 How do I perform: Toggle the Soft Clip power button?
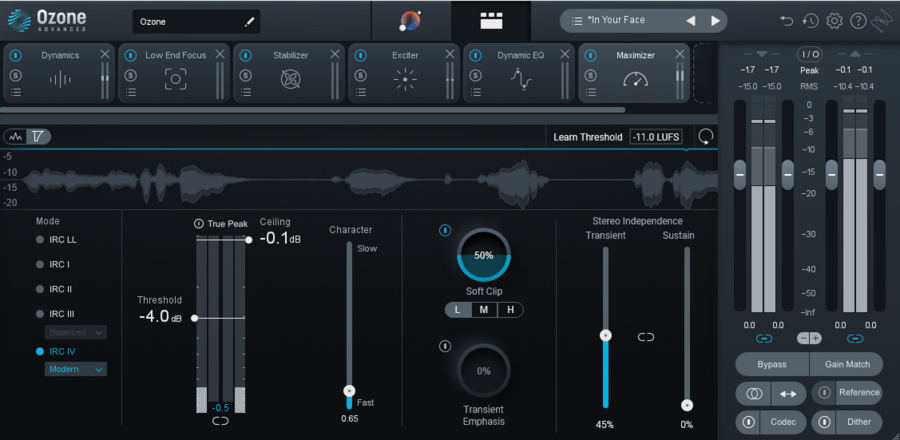coord(444,230)
